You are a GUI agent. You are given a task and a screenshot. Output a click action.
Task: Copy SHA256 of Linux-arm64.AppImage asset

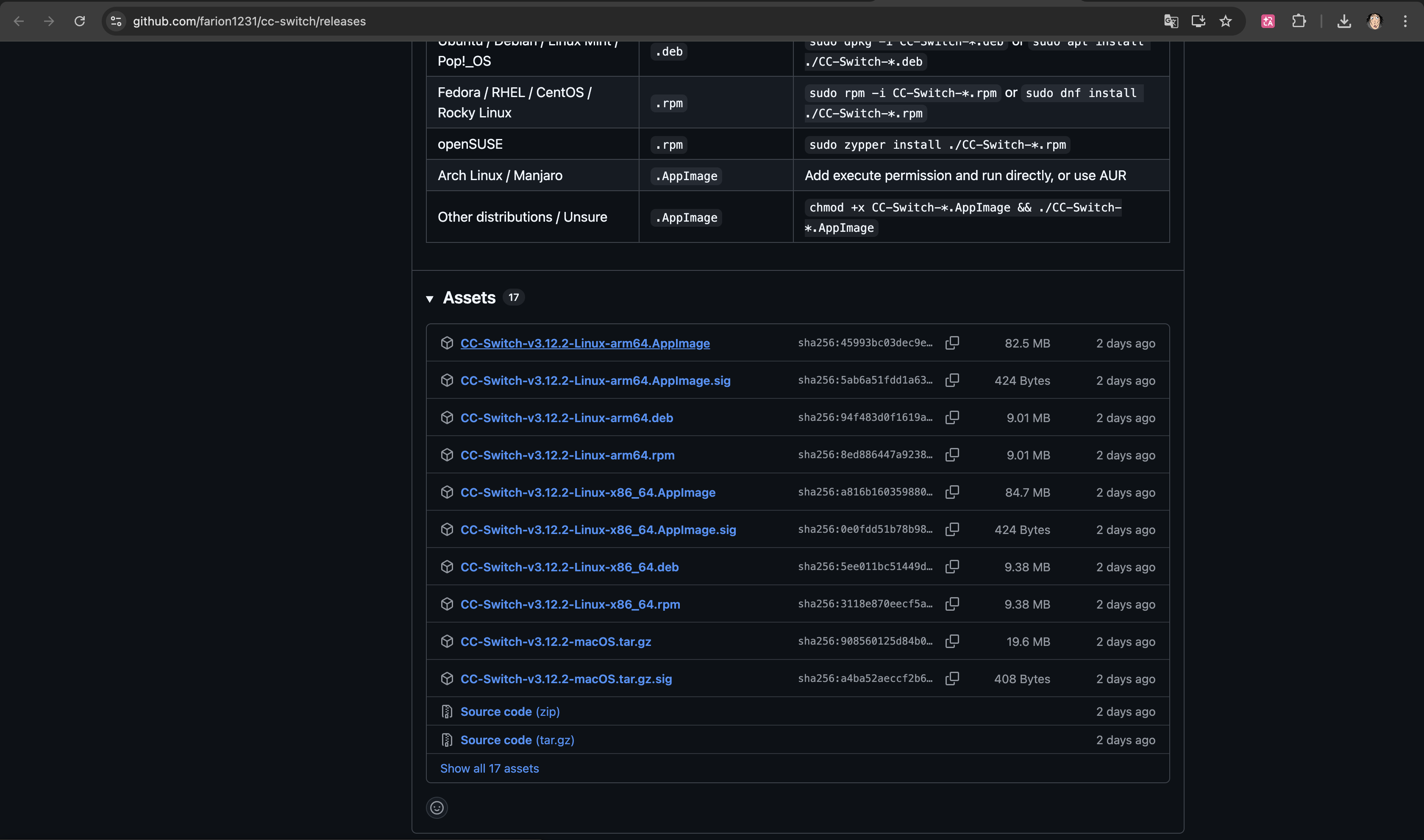coord(952,343)
